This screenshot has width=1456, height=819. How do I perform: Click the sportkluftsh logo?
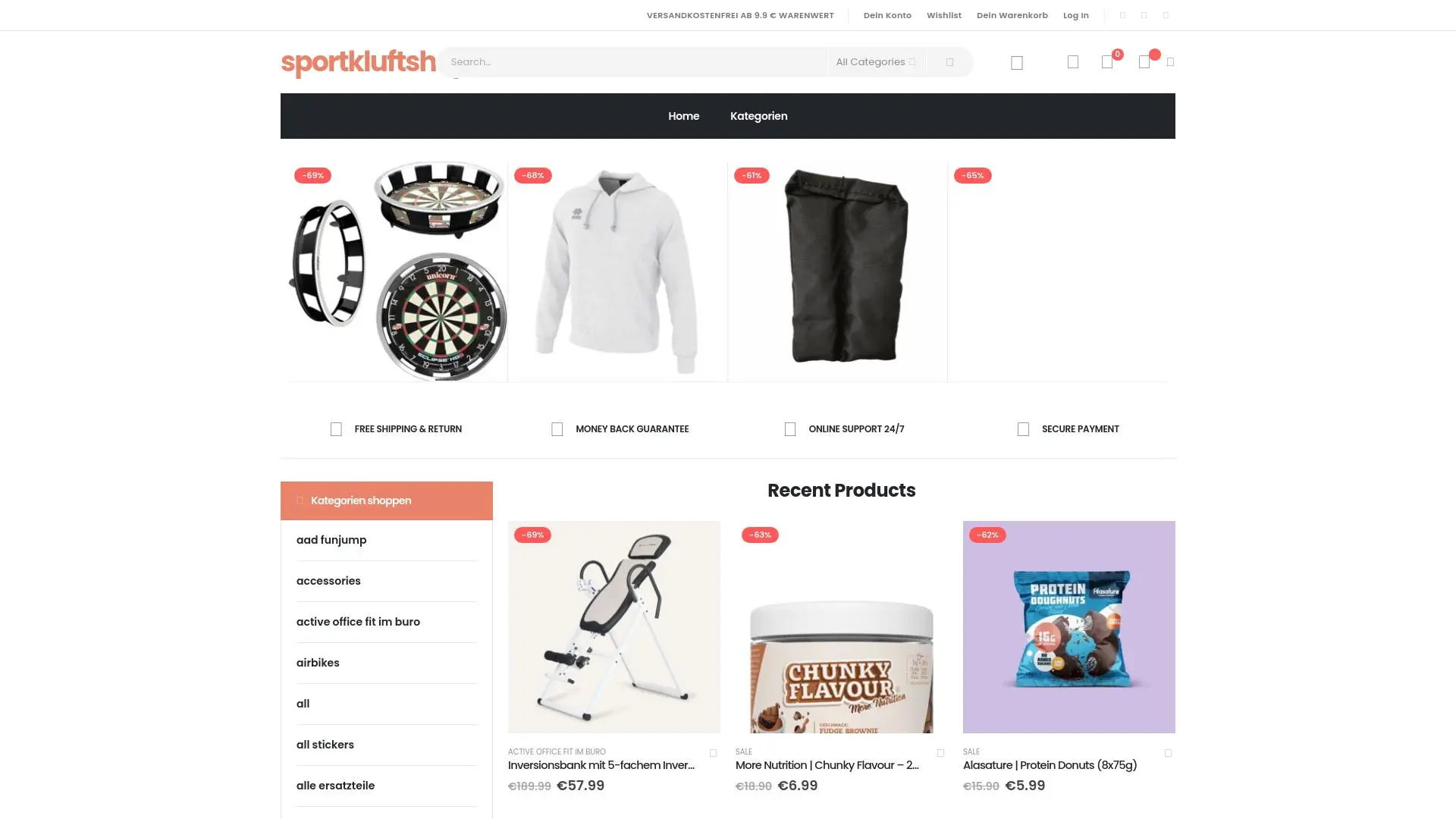pyautogui.click(x=358, y=62)
